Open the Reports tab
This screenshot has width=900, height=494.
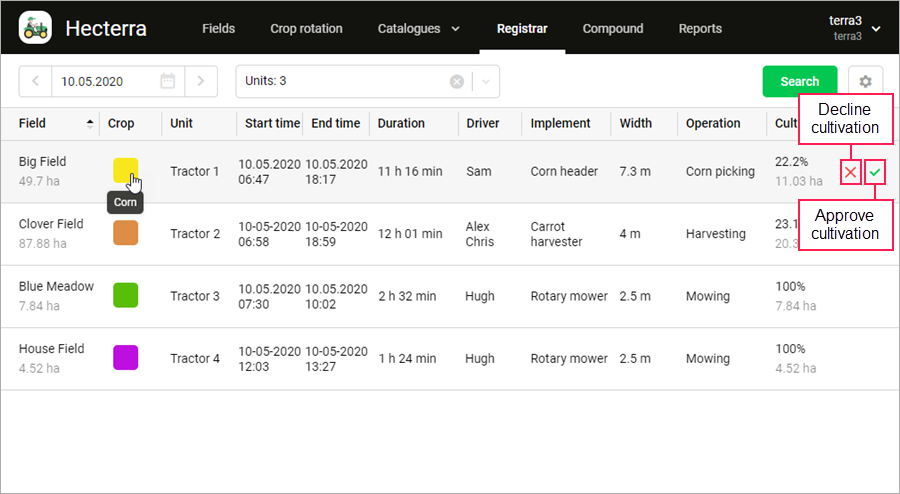tap(700, 28)
